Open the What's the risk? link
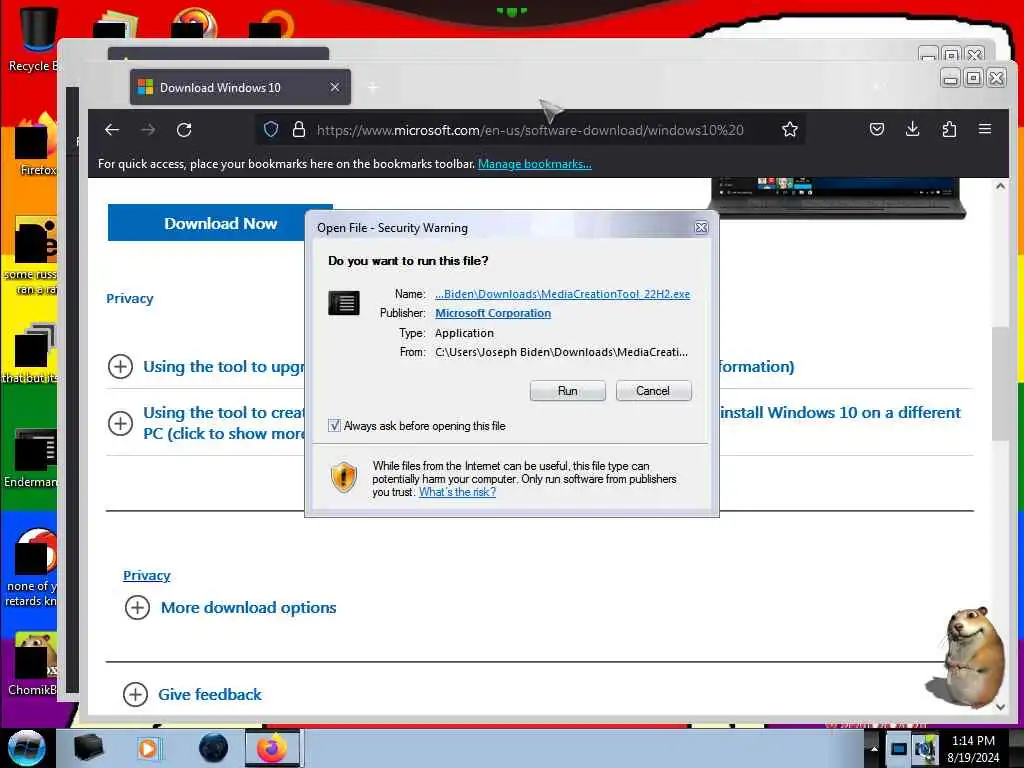The image size is (1024, 768). 457,492
